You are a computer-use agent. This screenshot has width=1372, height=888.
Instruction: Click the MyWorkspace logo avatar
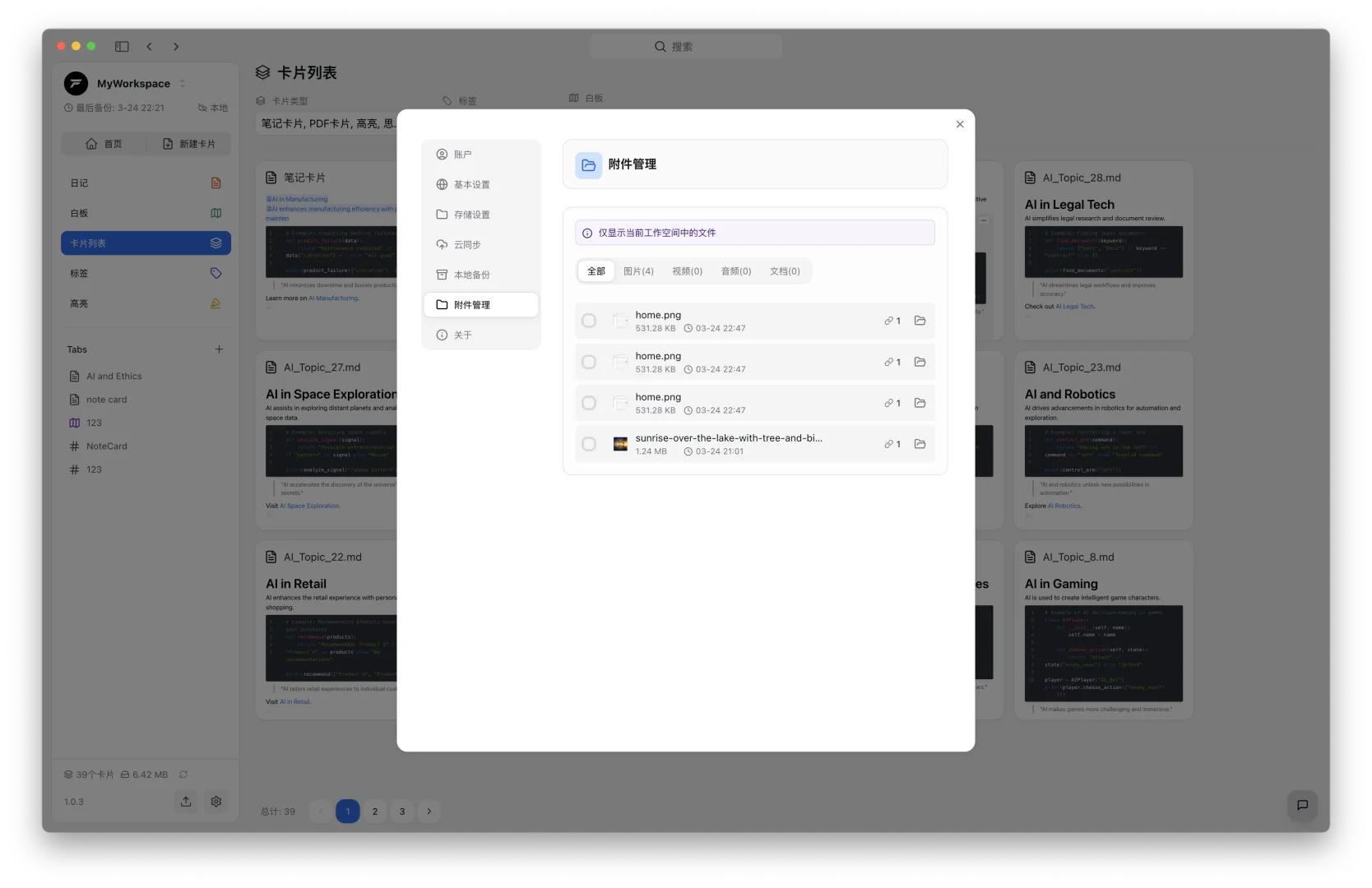tap(76, 83)
